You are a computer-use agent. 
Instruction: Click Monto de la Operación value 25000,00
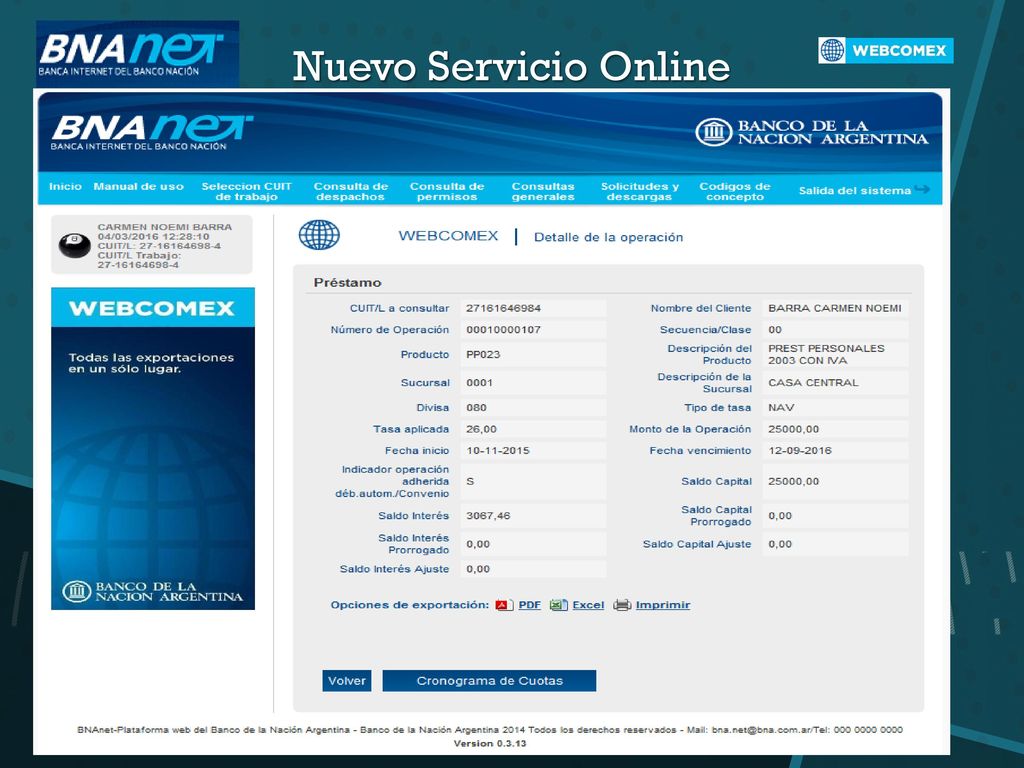[835, 429]
